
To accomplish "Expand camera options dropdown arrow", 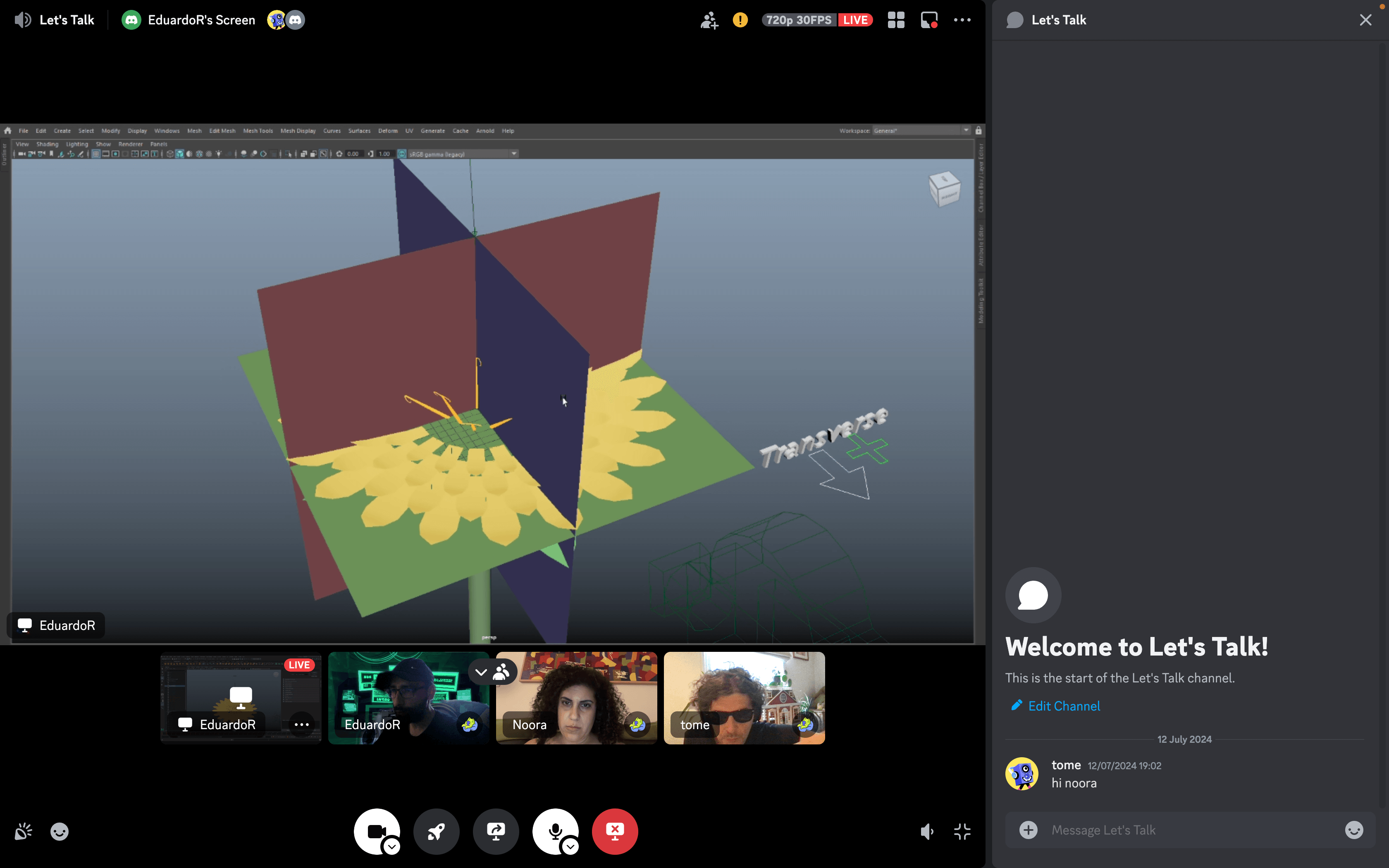I will (392, 846).
